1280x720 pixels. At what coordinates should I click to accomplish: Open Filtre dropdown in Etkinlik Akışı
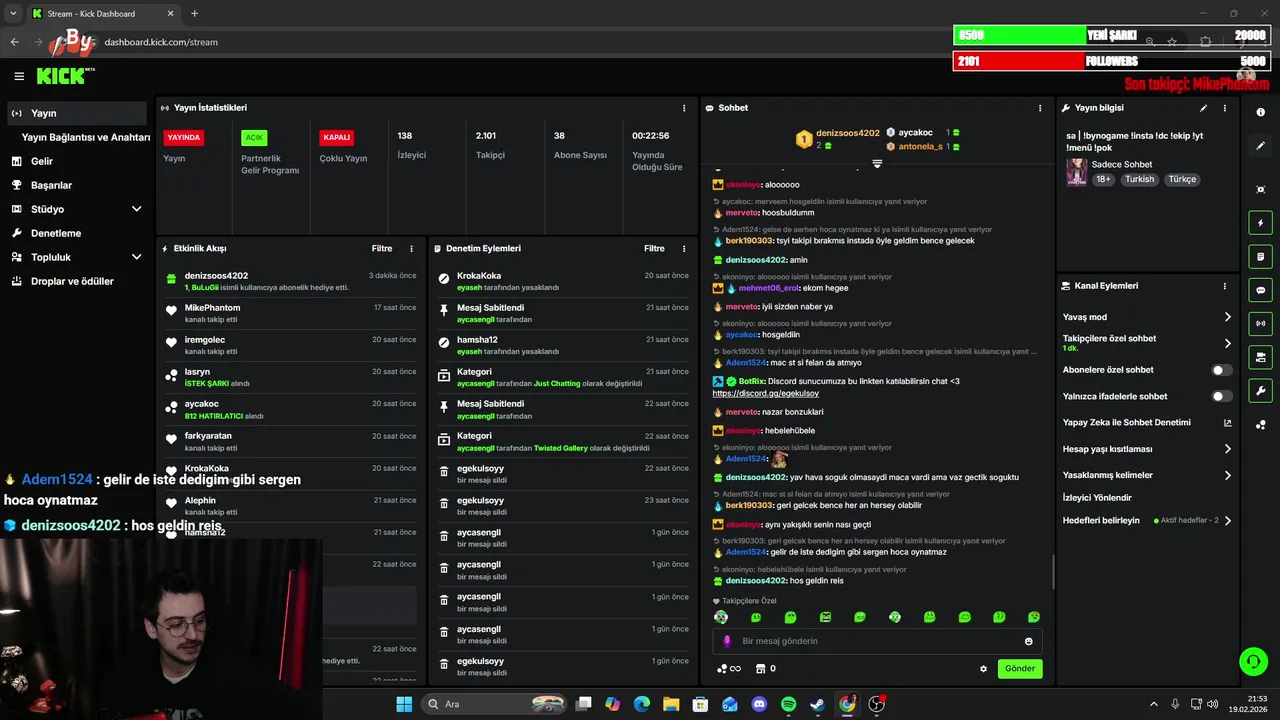(x=382, y=248)
